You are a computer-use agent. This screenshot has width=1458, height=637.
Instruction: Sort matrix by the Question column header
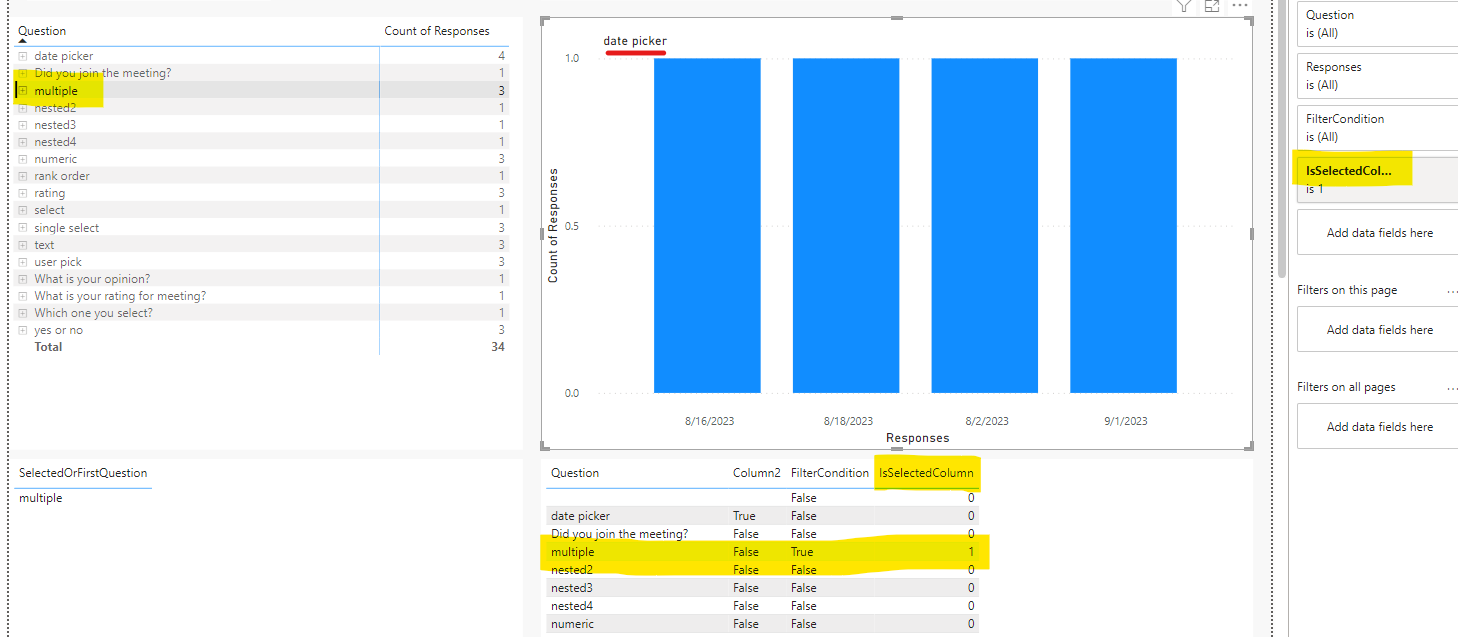tap(42, 31)
